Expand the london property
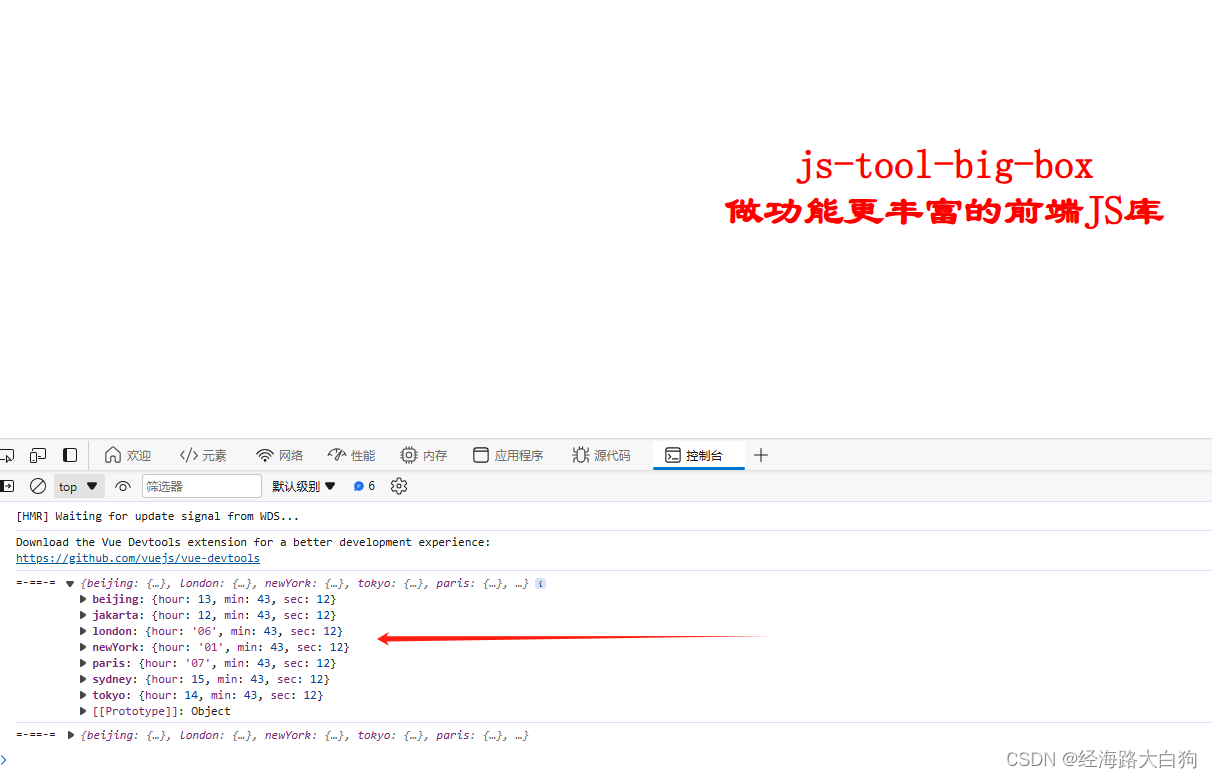Screen dimensions: 1212x778 84,631
